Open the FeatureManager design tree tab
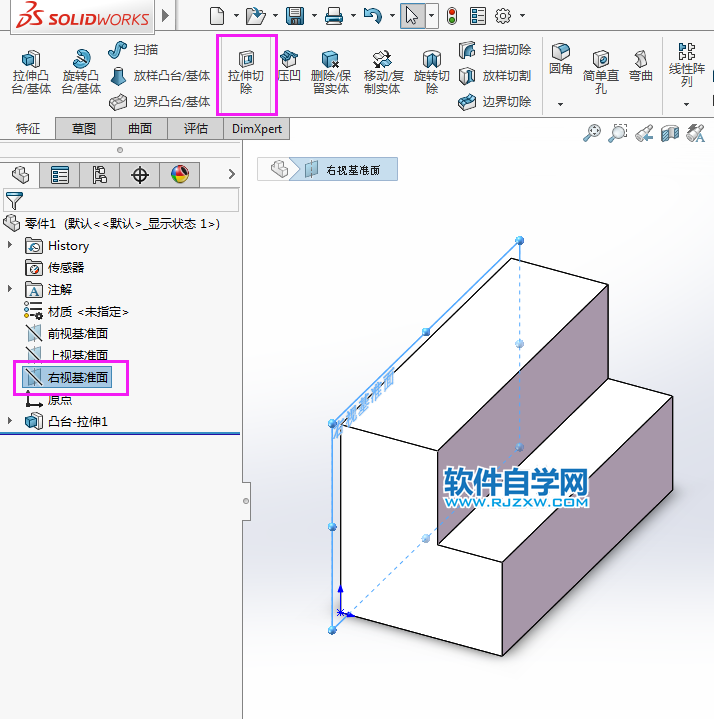Viewport: 714px width, 719px height. coord(20,175)
